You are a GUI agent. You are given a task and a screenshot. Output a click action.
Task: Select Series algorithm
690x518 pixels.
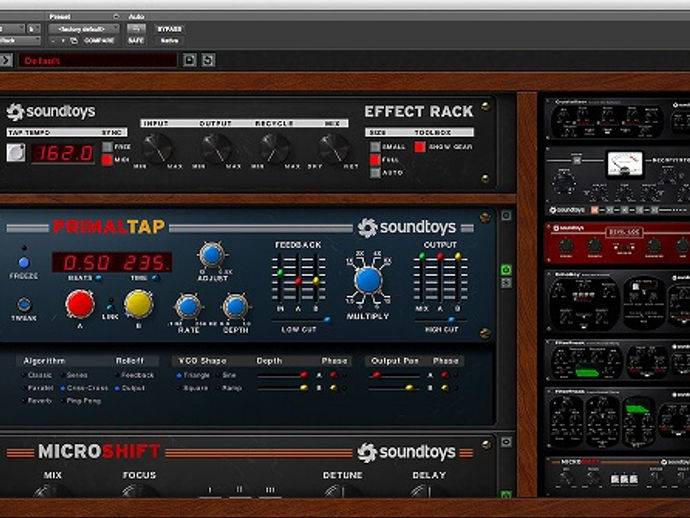[x=74, y=375]
